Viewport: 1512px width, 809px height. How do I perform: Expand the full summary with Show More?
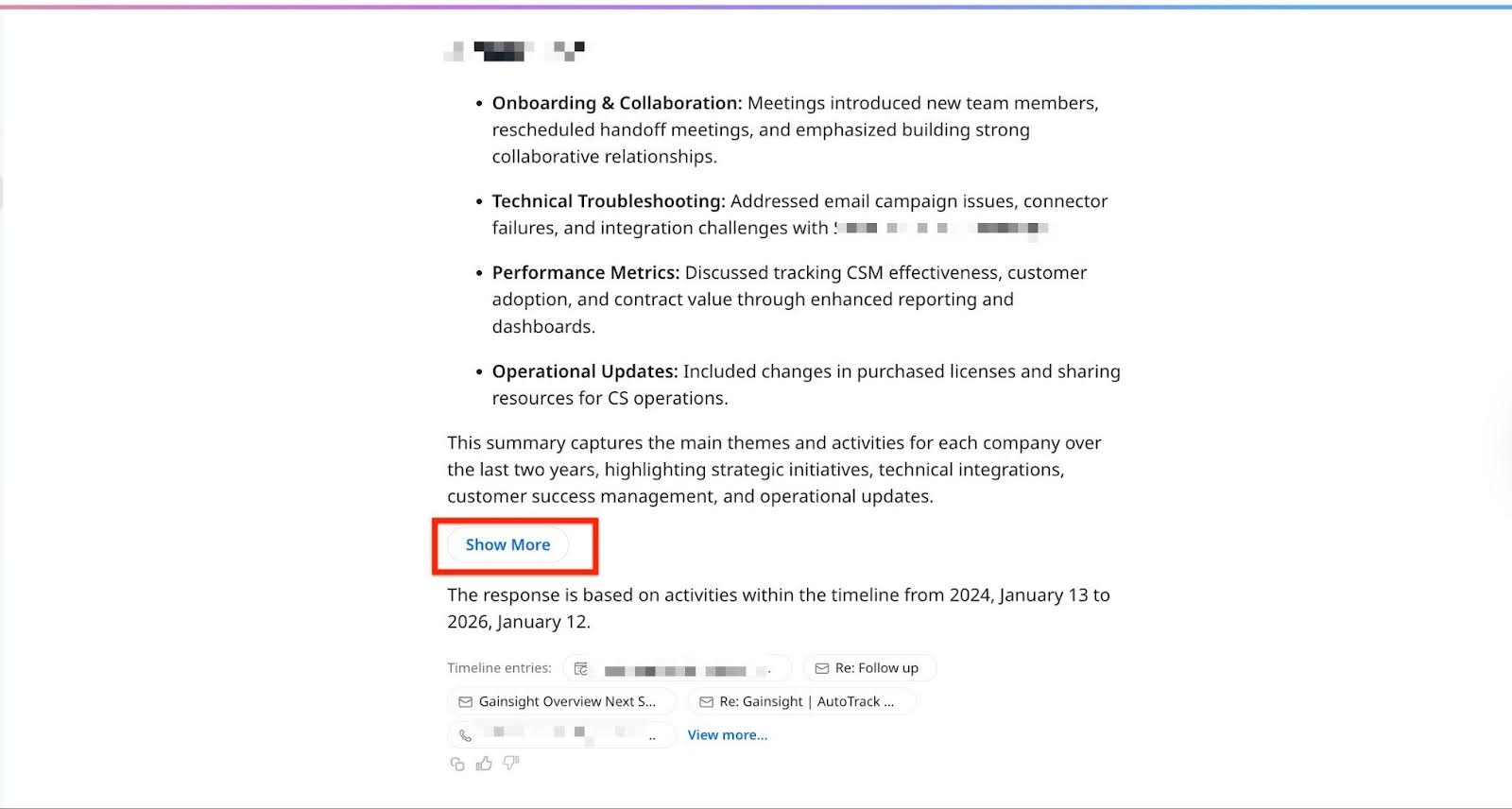click(x=507, y=544)
